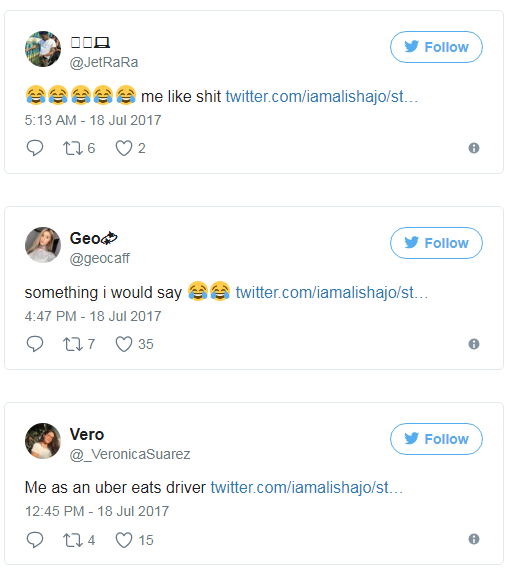This screenshot has width=518, height=576.
Task: Reply to the @JetRaRa tweet
Action: [x=35, y=148]
